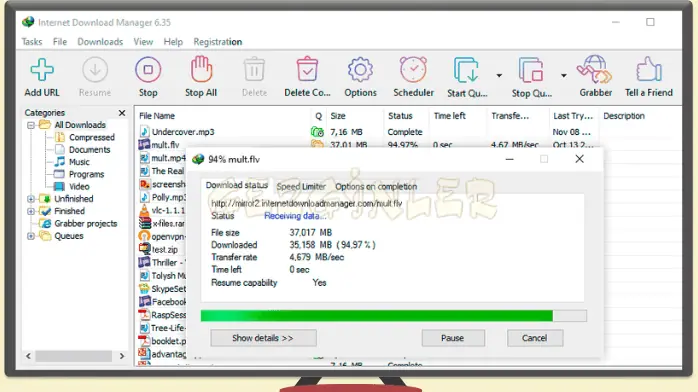
Task: Open the File menu
Action: pos(60,42)
